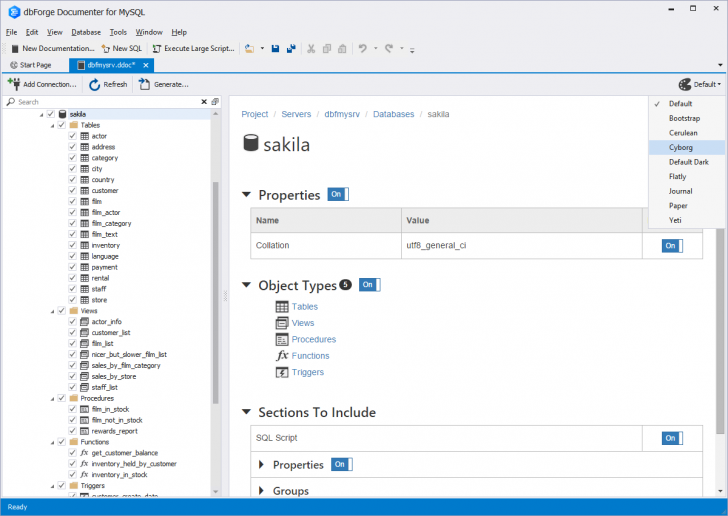Click the Project breadcrumb link
Viewport: 728px width, 516px height.
(x=254, y=114)
